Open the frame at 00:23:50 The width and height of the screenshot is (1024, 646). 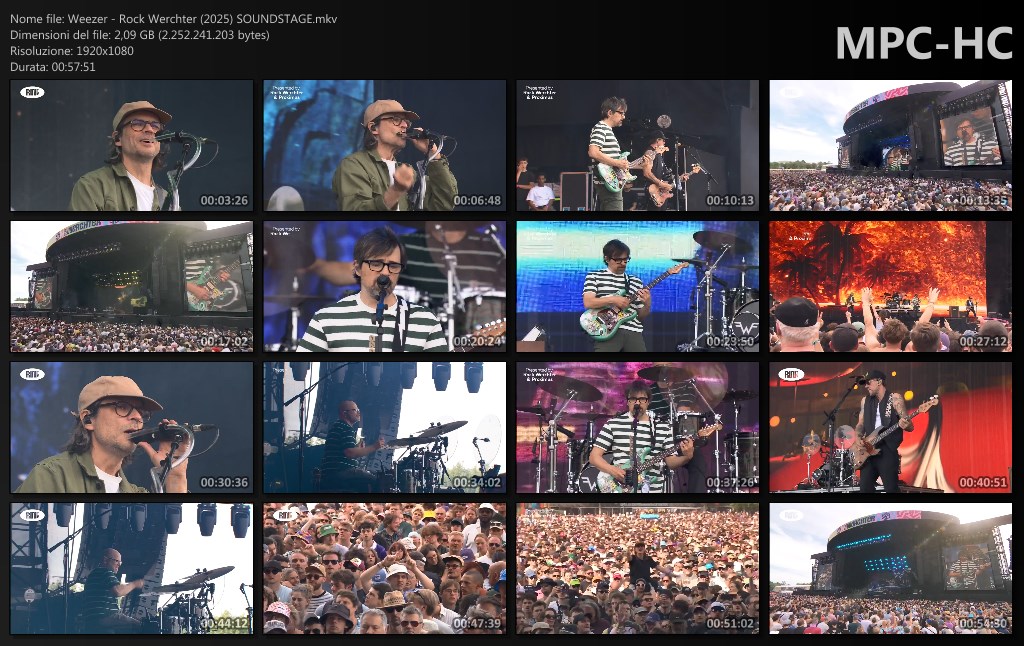pos(637,287)
